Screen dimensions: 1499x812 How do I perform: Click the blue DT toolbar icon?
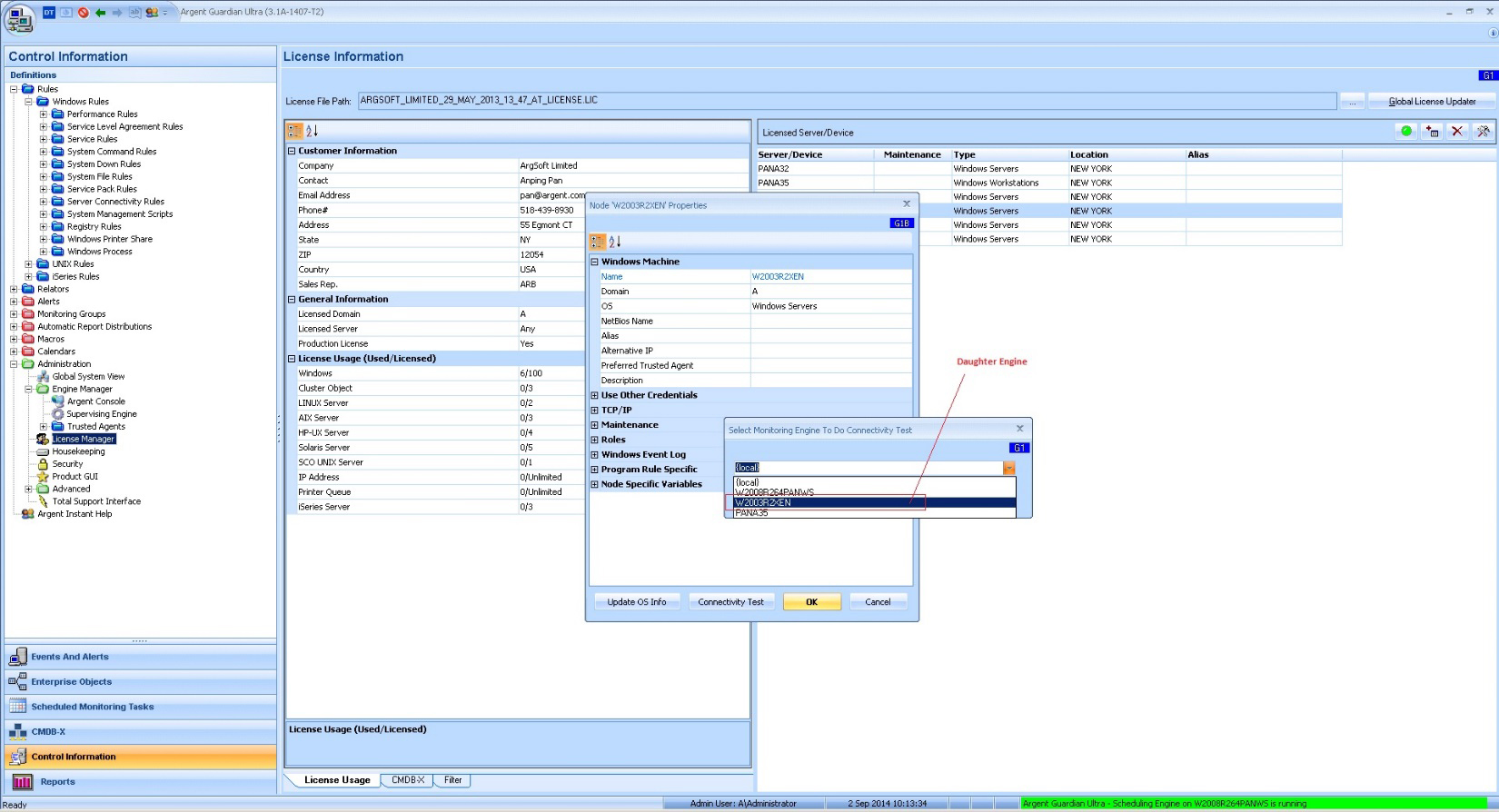point(49,12)
